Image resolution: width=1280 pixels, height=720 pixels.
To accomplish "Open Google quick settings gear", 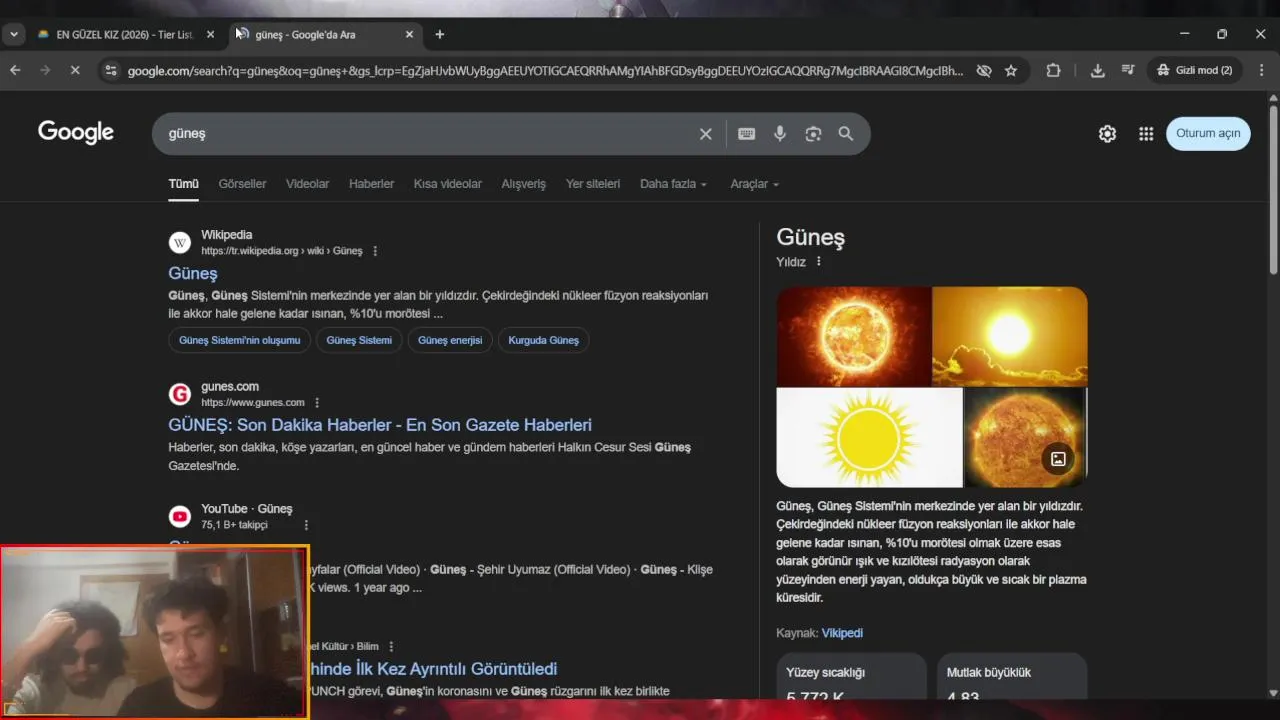I will point(1107,134).
